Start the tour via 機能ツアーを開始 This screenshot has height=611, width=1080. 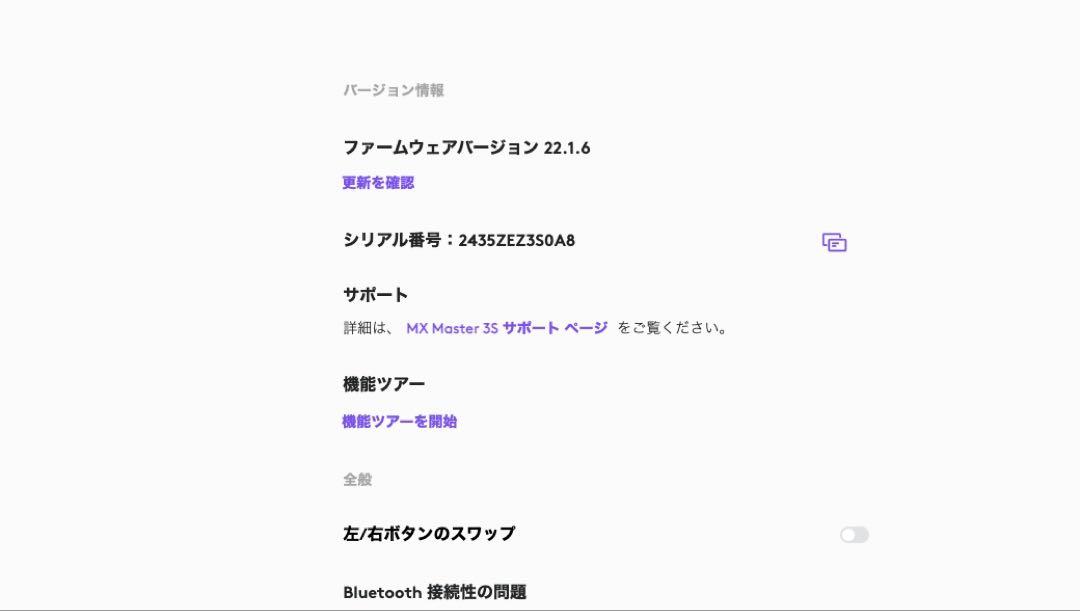(399, 422)
